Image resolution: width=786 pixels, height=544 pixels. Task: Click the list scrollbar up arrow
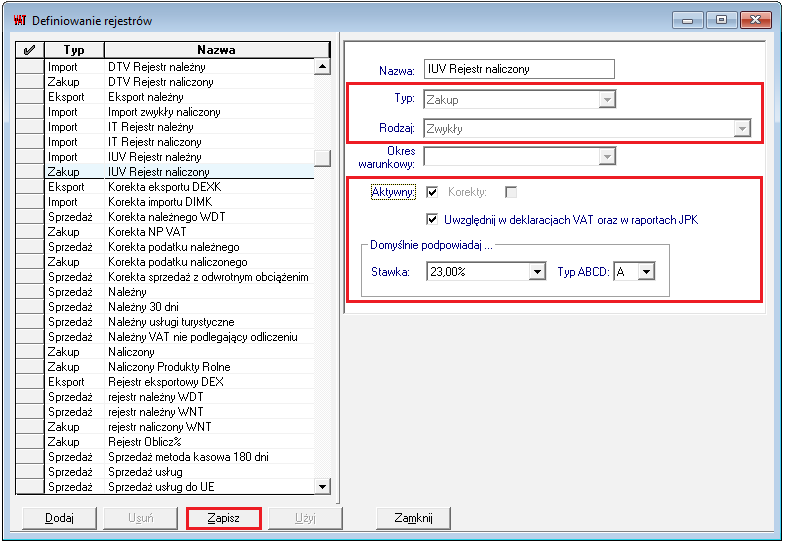322,67
